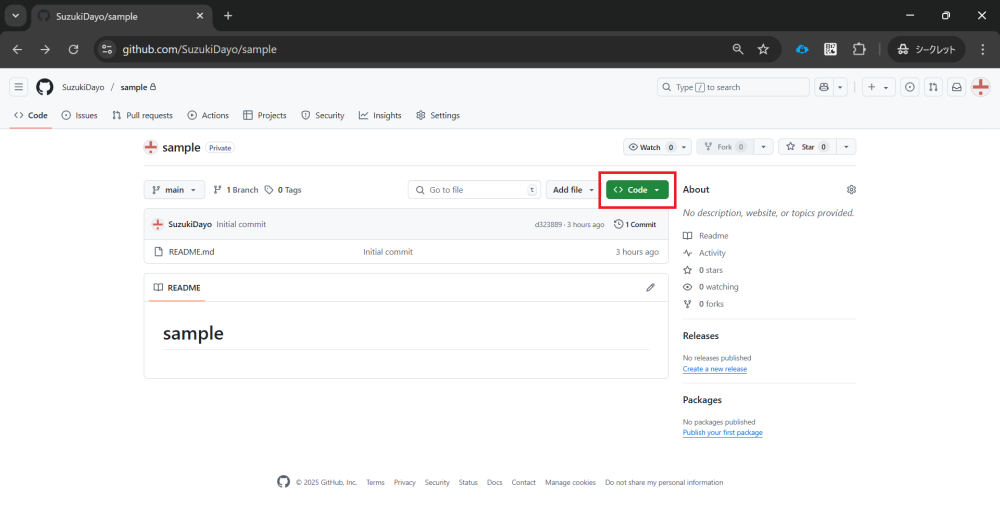1000x525 pixels.
Task: Star the sample repository
Action: tap(807, 147)
